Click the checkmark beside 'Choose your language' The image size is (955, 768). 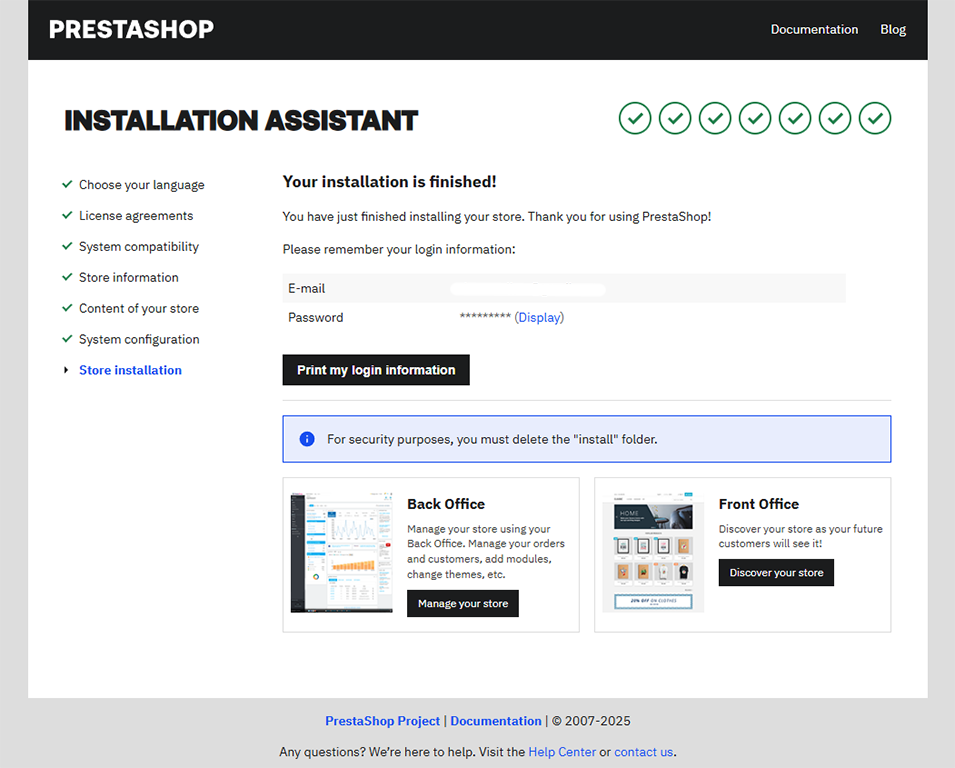coord(67,184)
